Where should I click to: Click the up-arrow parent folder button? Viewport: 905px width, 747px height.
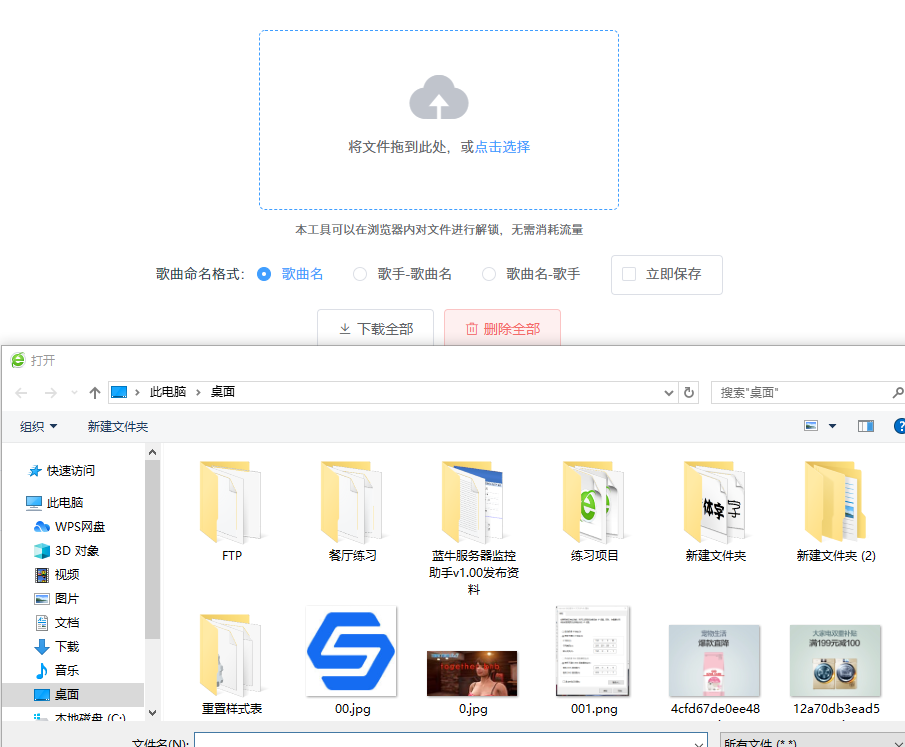point(95,393)
